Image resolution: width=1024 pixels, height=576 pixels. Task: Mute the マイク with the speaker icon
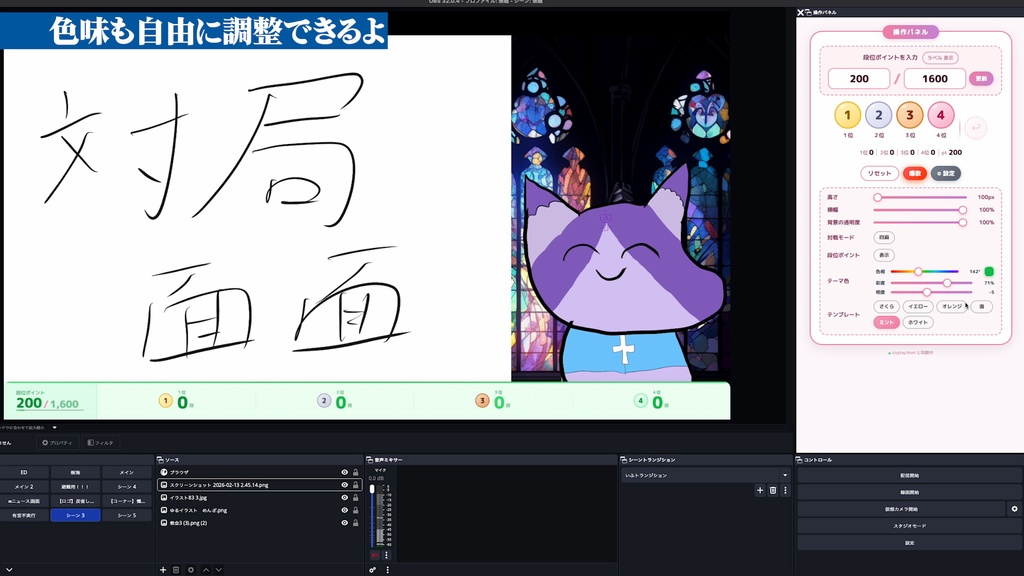pos(374,555)
